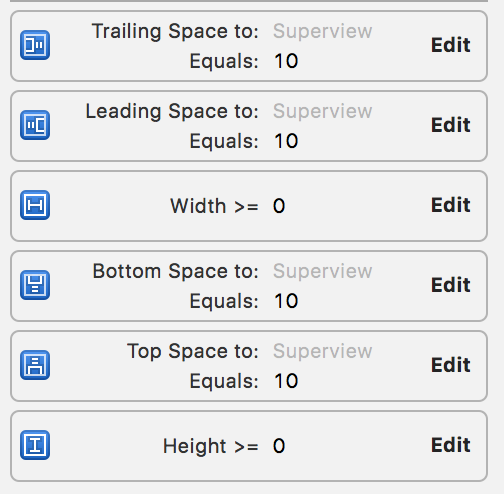
Task: Select the Trailing Space to Superview row
Action: [x=249, y=46]
